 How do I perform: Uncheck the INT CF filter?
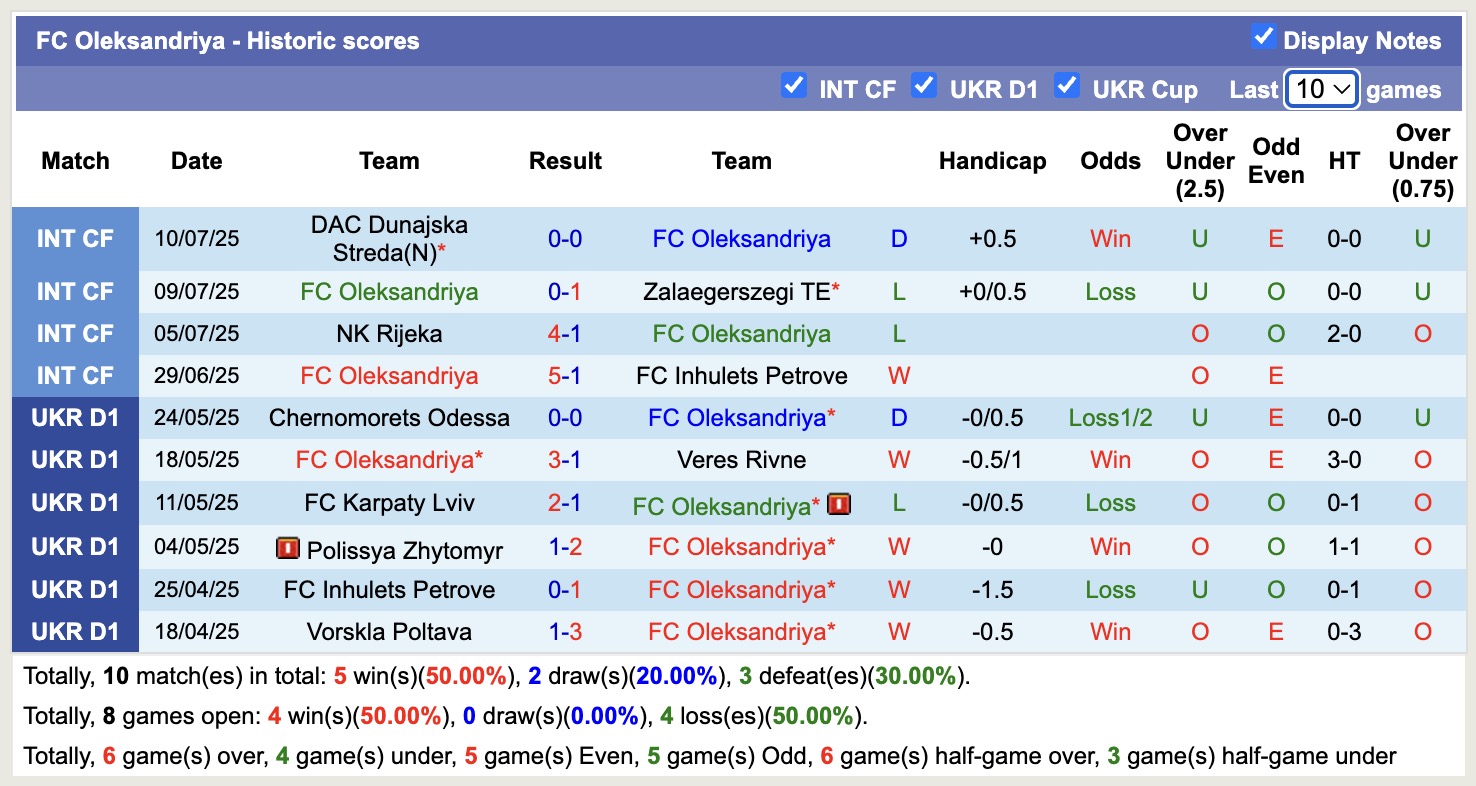point(794,86)
